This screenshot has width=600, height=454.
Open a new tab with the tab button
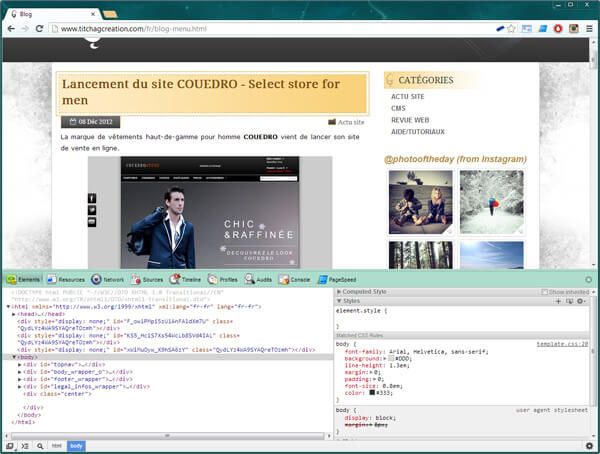(x=110, y=15)
